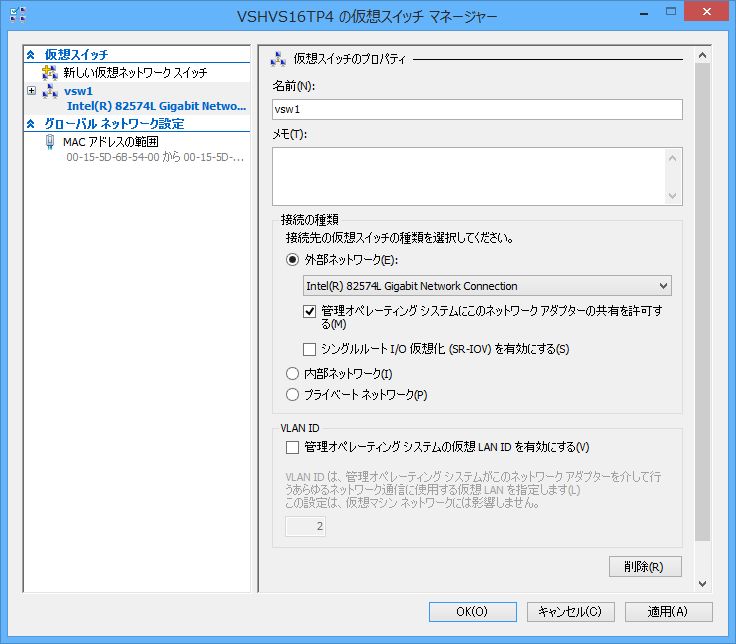The width and height of the screenshot is (736, 644).
Task: Click the VLAN ID number field
Action: coord(305,526)
